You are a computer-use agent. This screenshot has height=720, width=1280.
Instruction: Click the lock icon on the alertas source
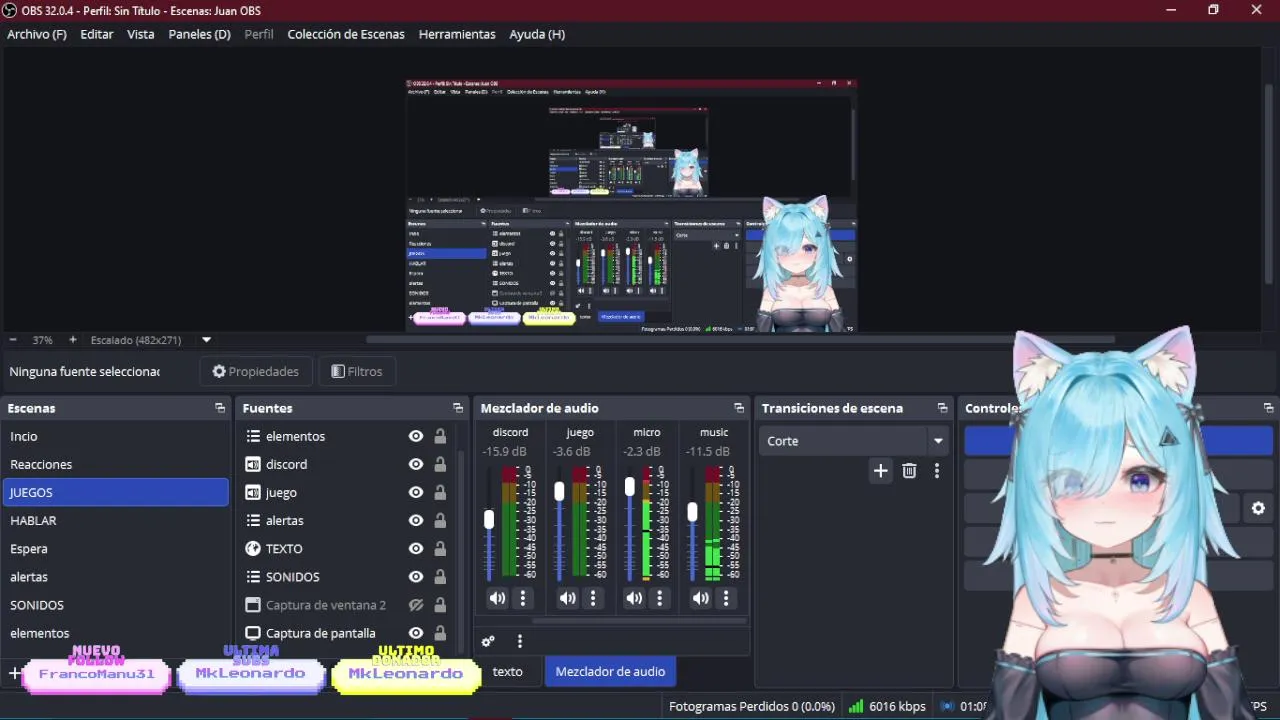(x=440, y=520)
